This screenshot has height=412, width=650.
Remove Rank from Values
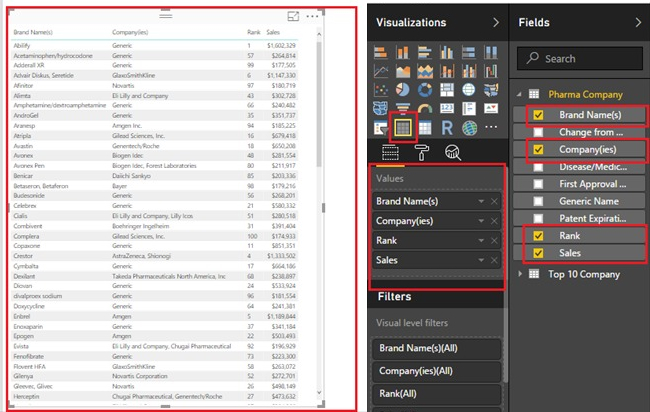coord(494,240)
